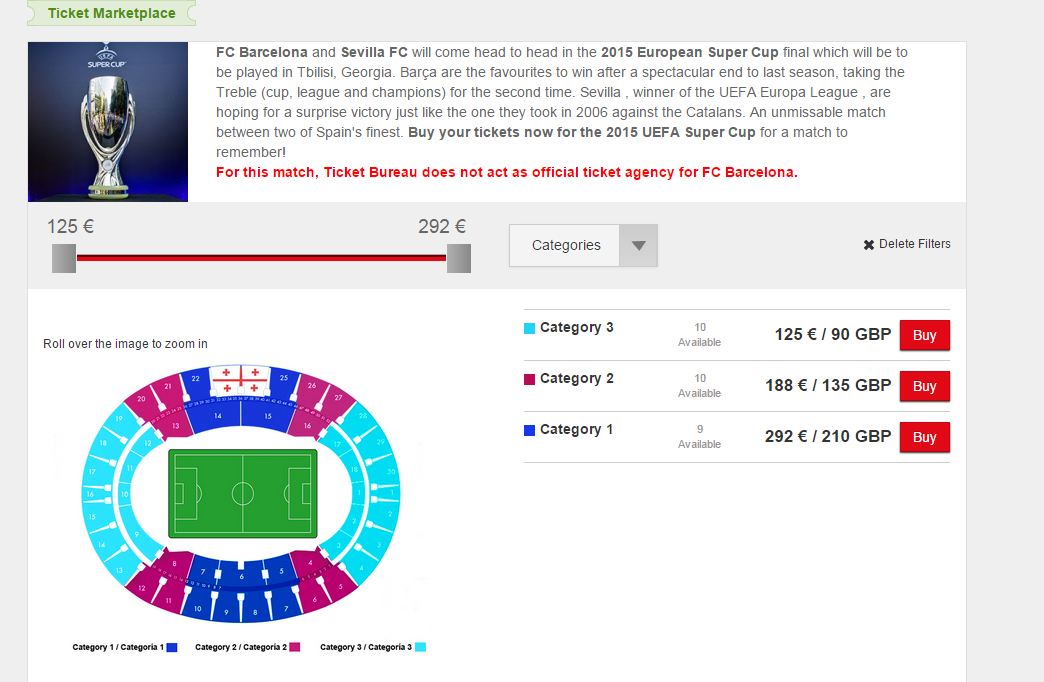Click the football pitch in stadium map
The image size is (1044, 682).
tap(243, 494)
